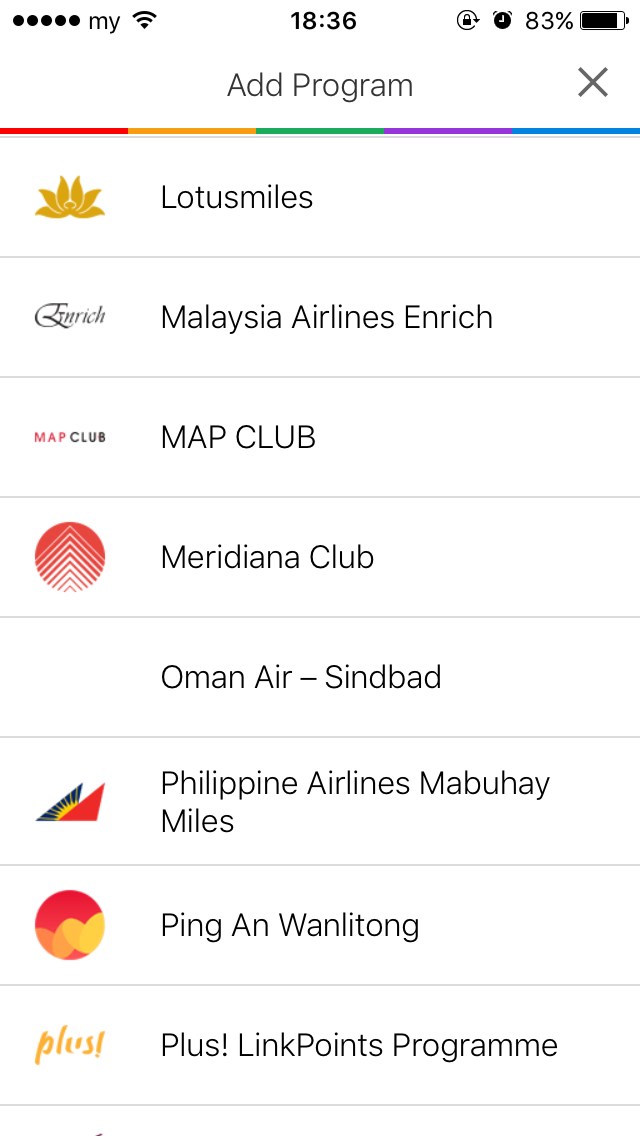Tap the red Meridiana Club circle logo
This screenshot has width=640, height=1136.
pyautogui.click(x=70, y=557)
